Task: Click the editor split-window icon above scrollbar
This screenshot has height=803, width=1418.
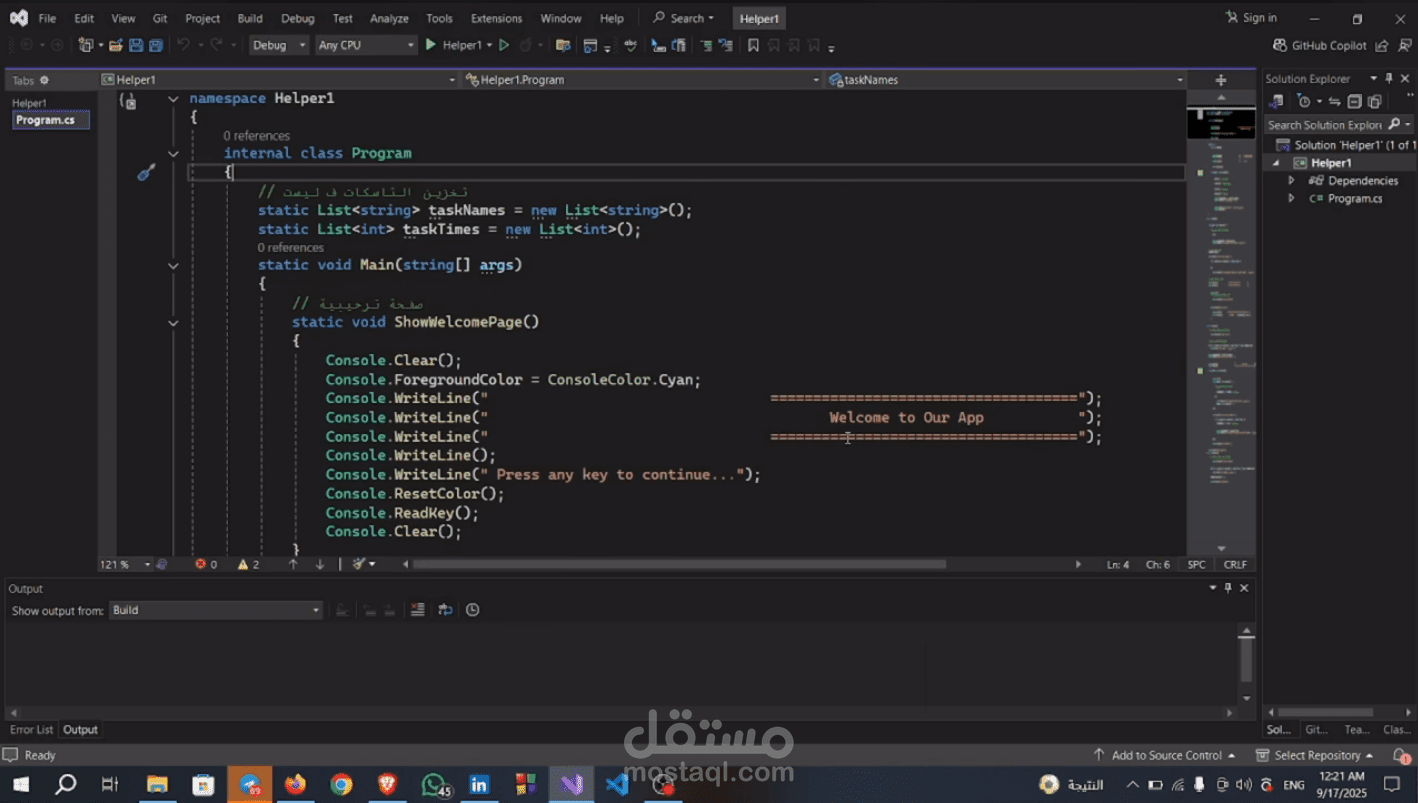Action: (x=1221, y=80)
